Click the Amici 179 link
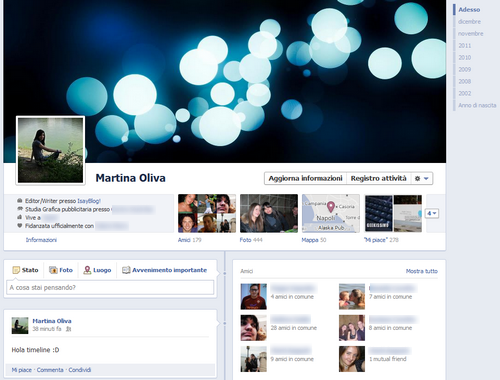The height and width of the screenshot is (380, 500). [189, 240]
